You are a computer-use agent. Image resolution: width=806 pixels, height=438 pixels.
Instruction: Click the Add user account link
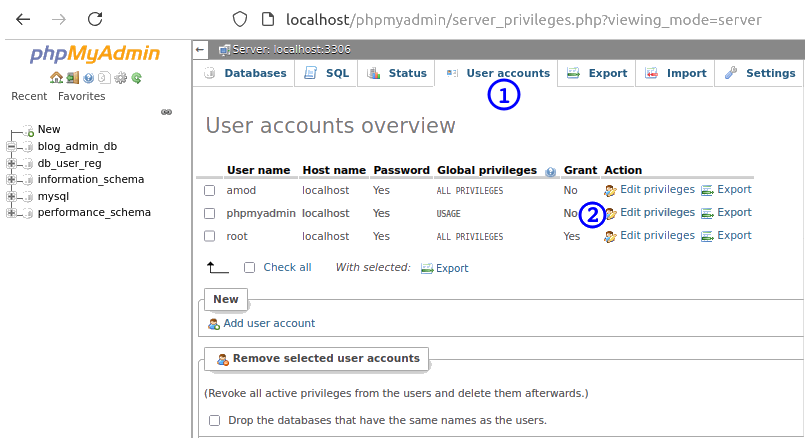click(269, 323)
